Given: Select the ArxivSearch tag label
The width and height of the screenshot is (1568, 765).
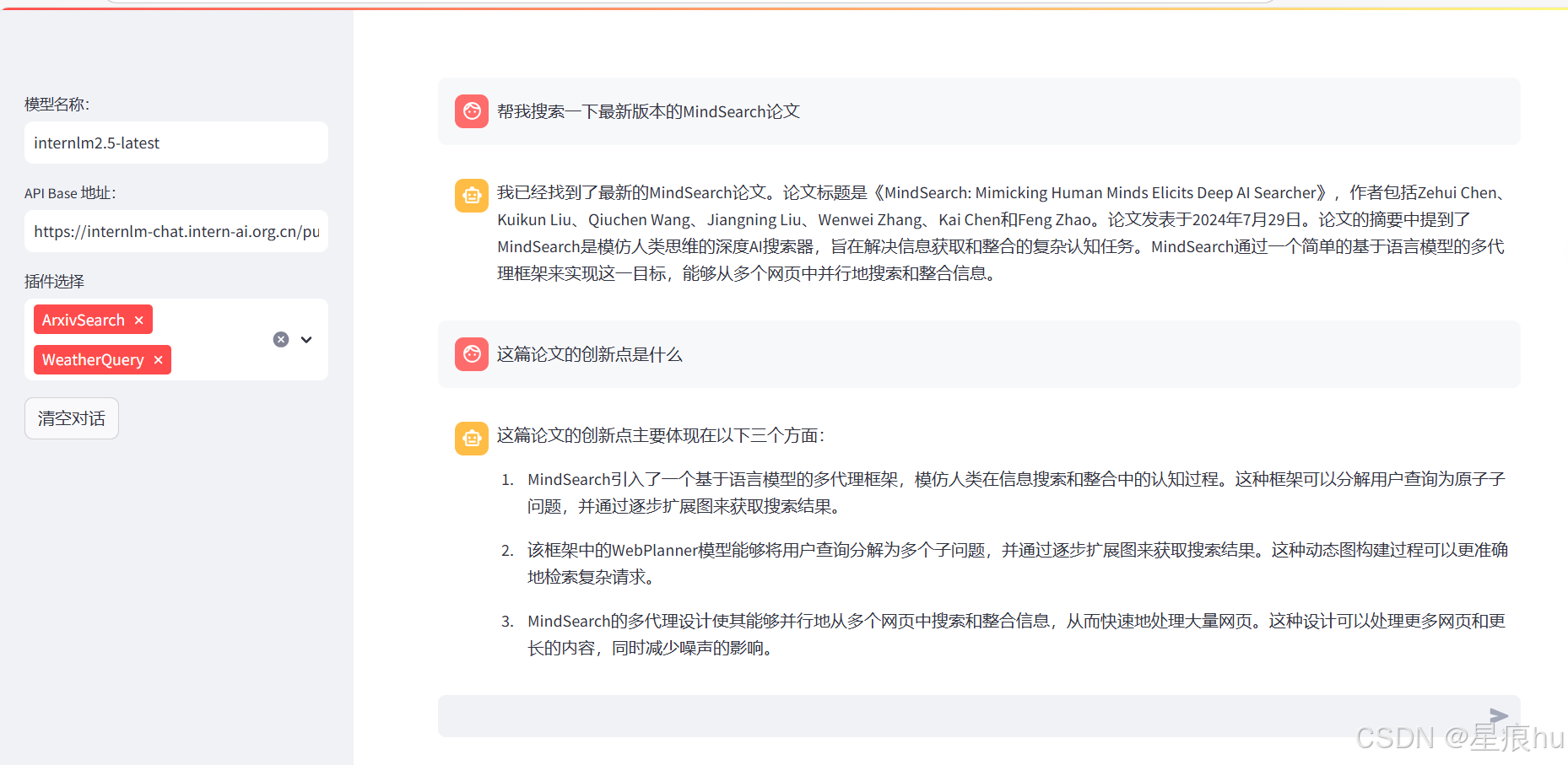Looking at the screenshot, I should pyautogui.click(x=84, y=320).
